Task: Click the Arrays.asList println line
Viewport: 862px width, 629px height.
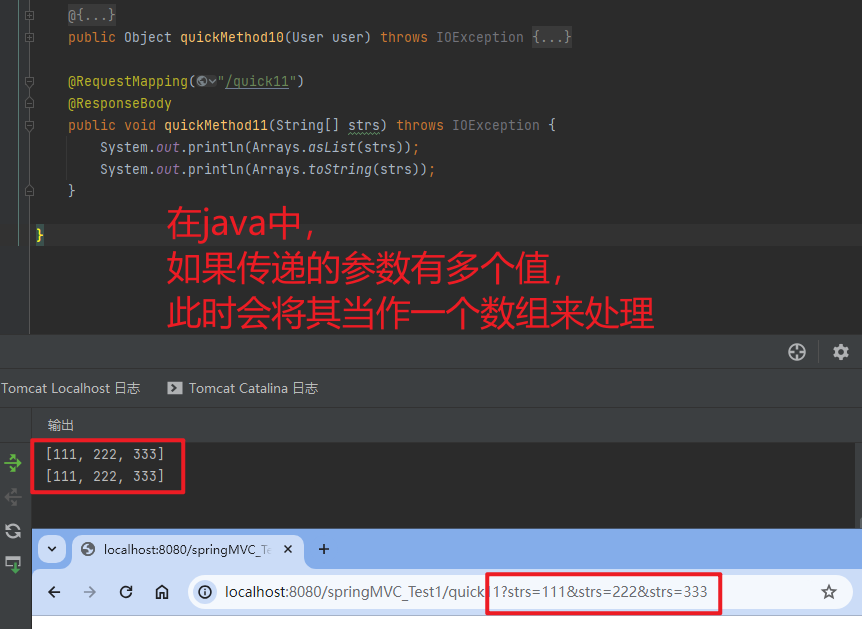Action: tap(259, 147)
